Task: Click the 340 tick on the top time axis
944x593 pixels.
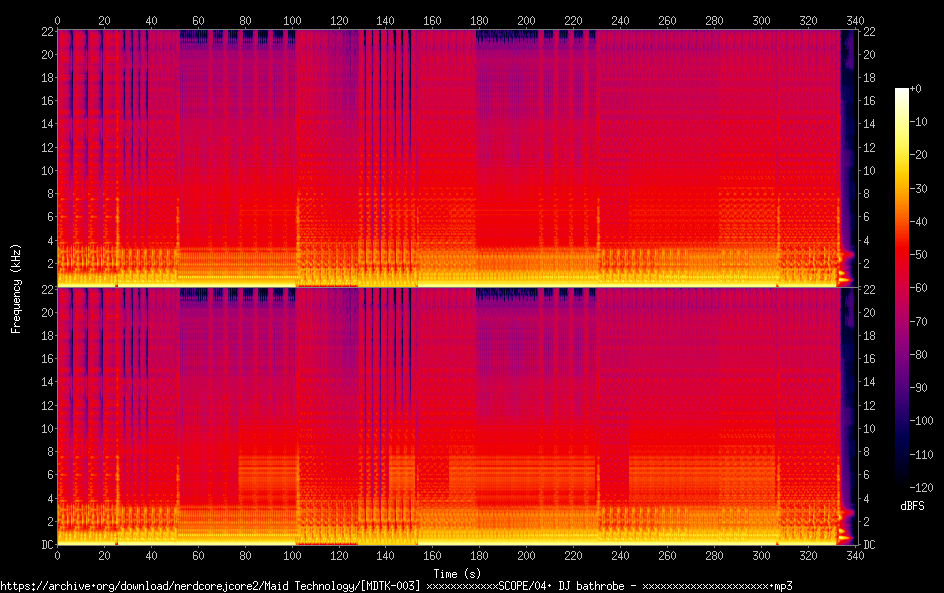Action: (x=854, y=20)
